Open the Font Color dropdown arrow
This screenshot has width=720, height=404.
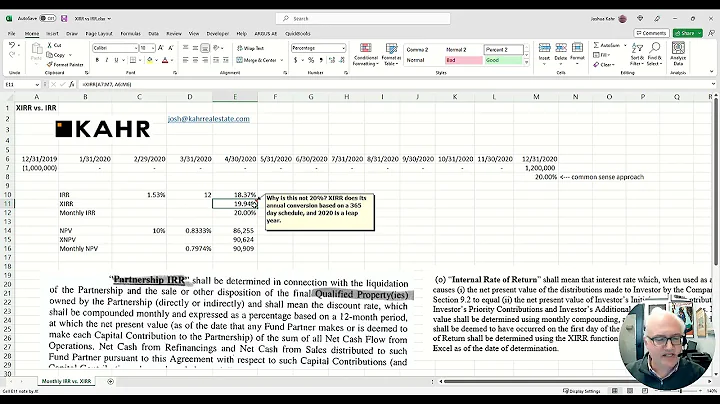(x=172, y=60)
